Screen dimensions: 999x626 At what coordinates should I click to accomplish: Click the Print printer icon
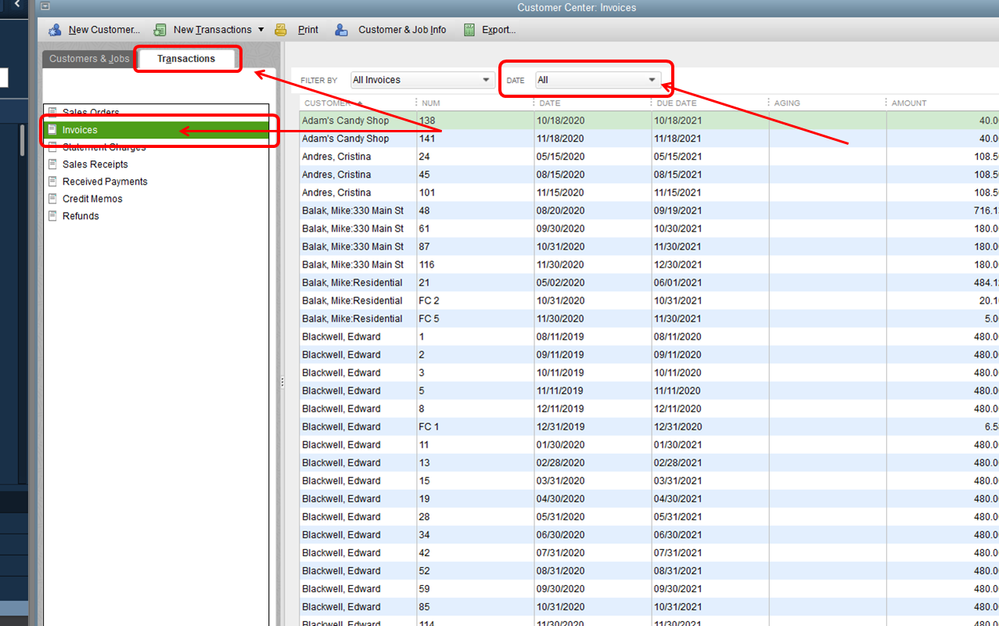(281, 30)
